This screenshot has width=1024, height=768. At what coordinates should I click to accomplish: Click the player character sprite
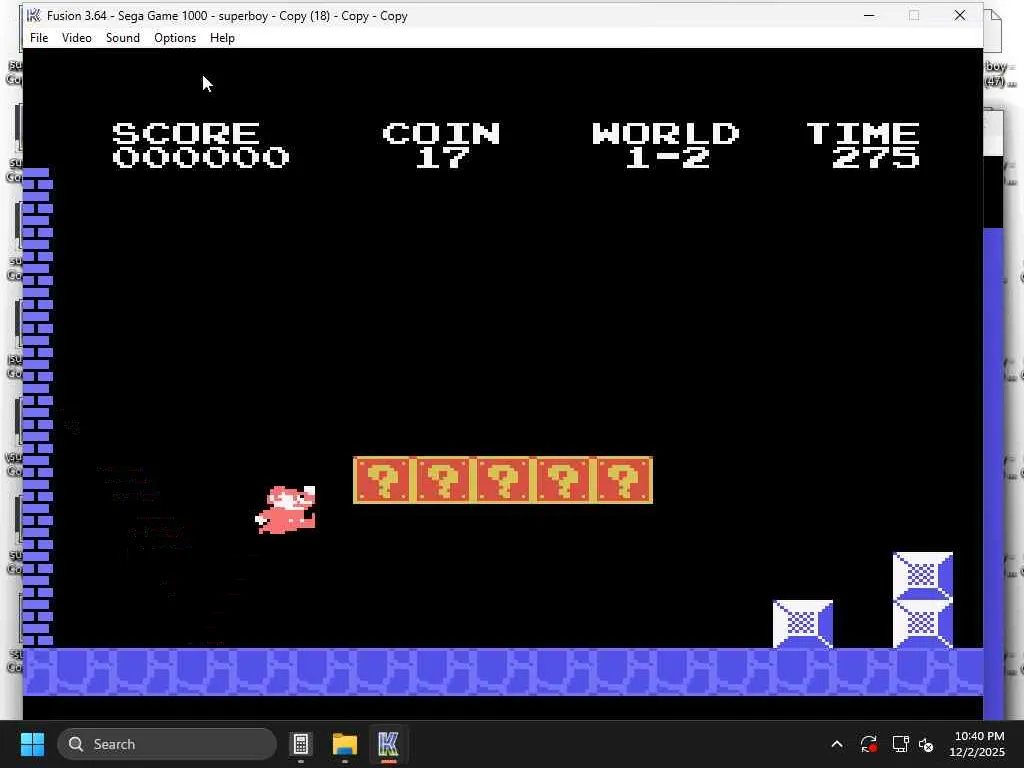coord(285,510)
